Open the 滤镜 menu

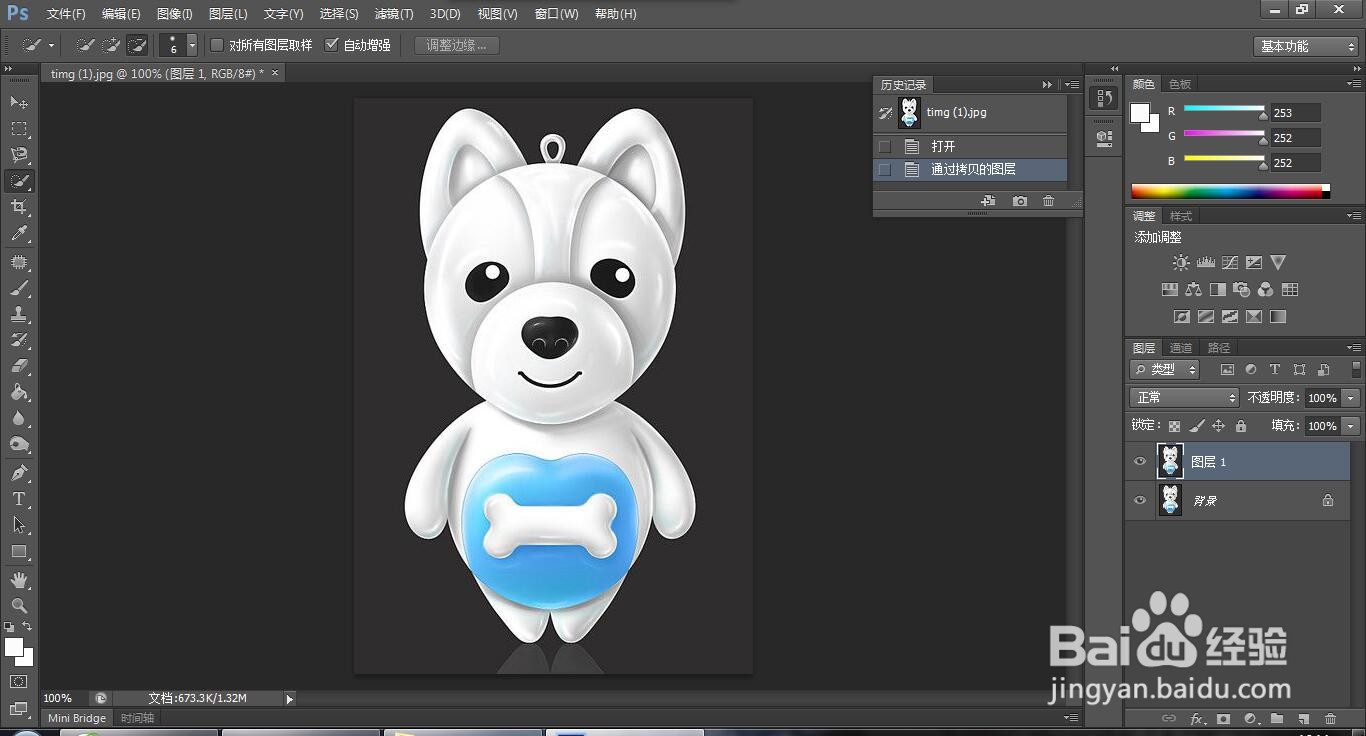pos(393,13)
